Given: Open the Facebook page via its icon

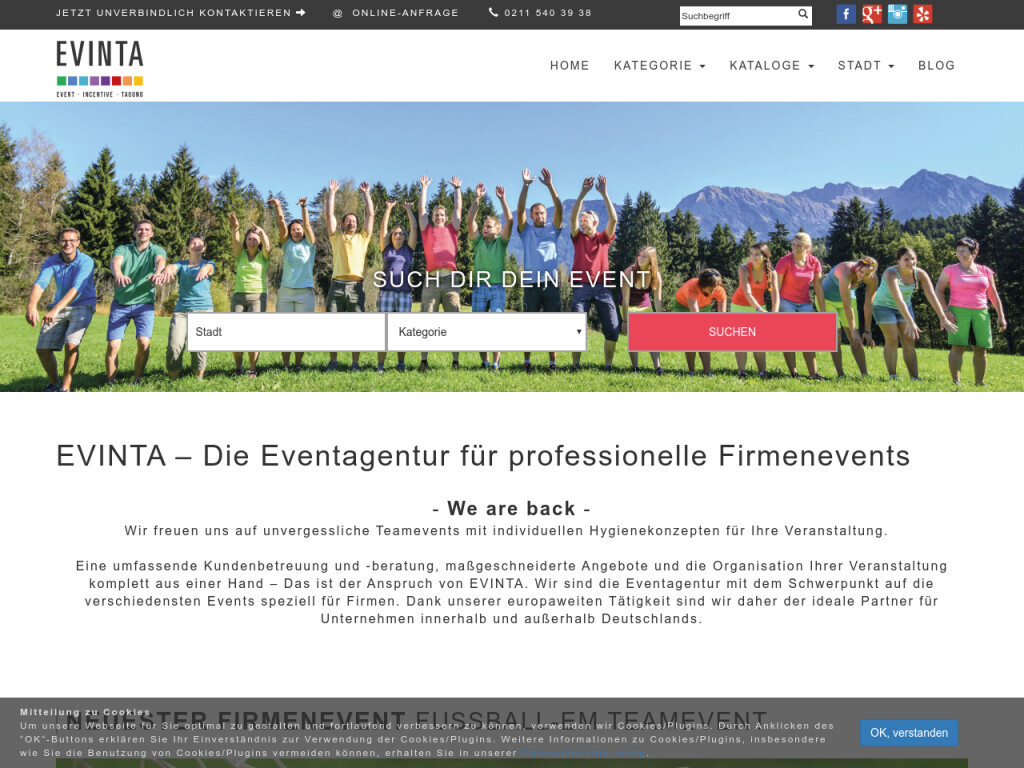Looking at the screenshot, I should pyautogui.click(x=846, y=14).
